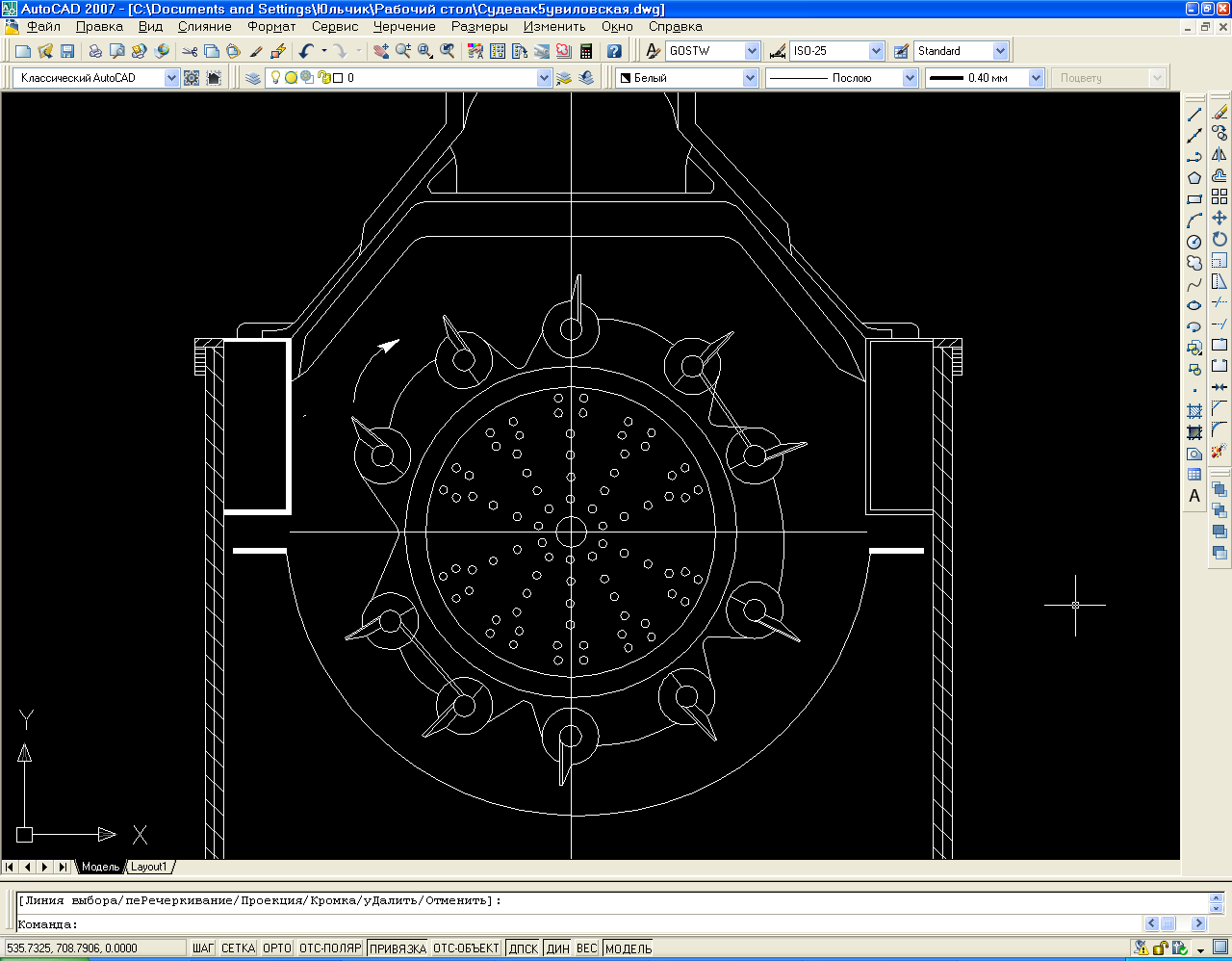Open the 0.40 мм lineweight dropdown
Image resolution: width=1232 pixels, height=961 pixels.
[1036, 78]
